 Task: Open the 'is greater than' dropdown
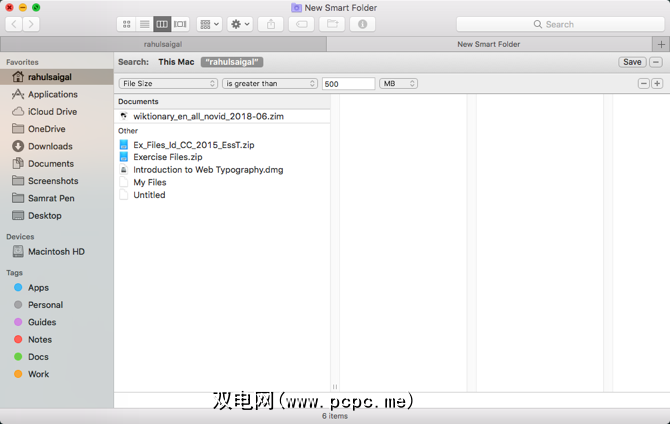(270, 83)
